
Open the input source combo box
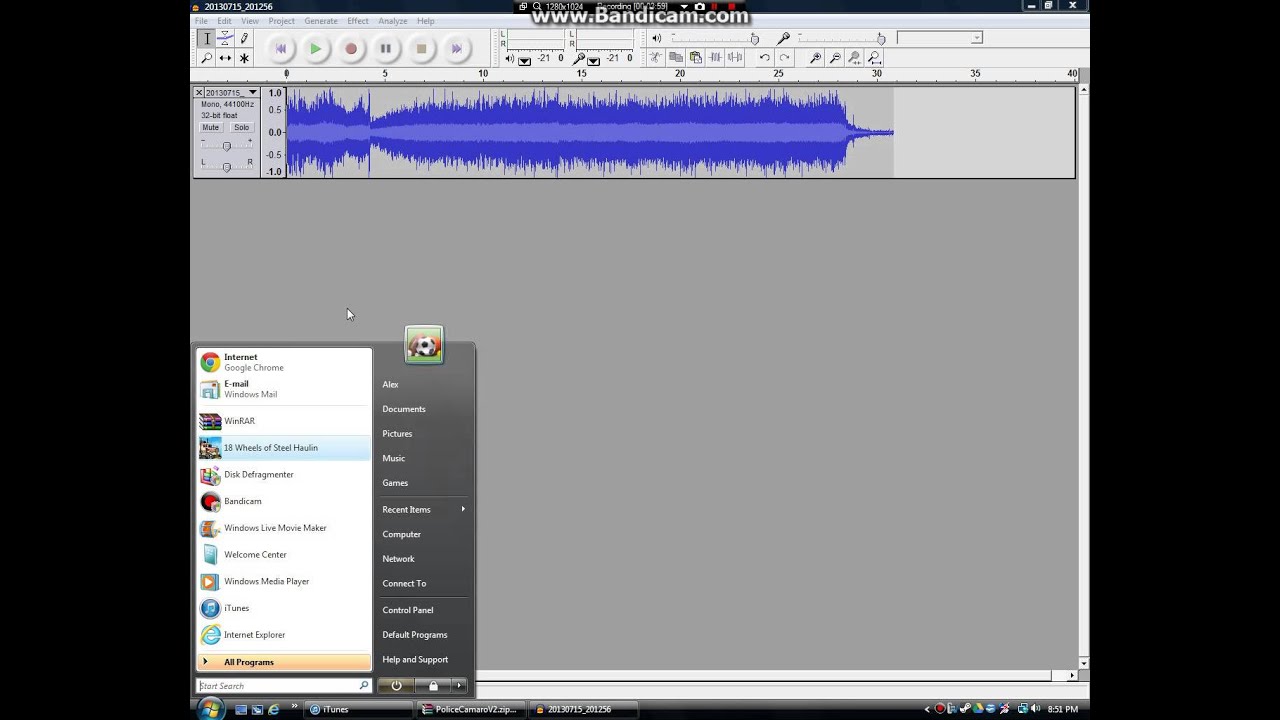940,38
